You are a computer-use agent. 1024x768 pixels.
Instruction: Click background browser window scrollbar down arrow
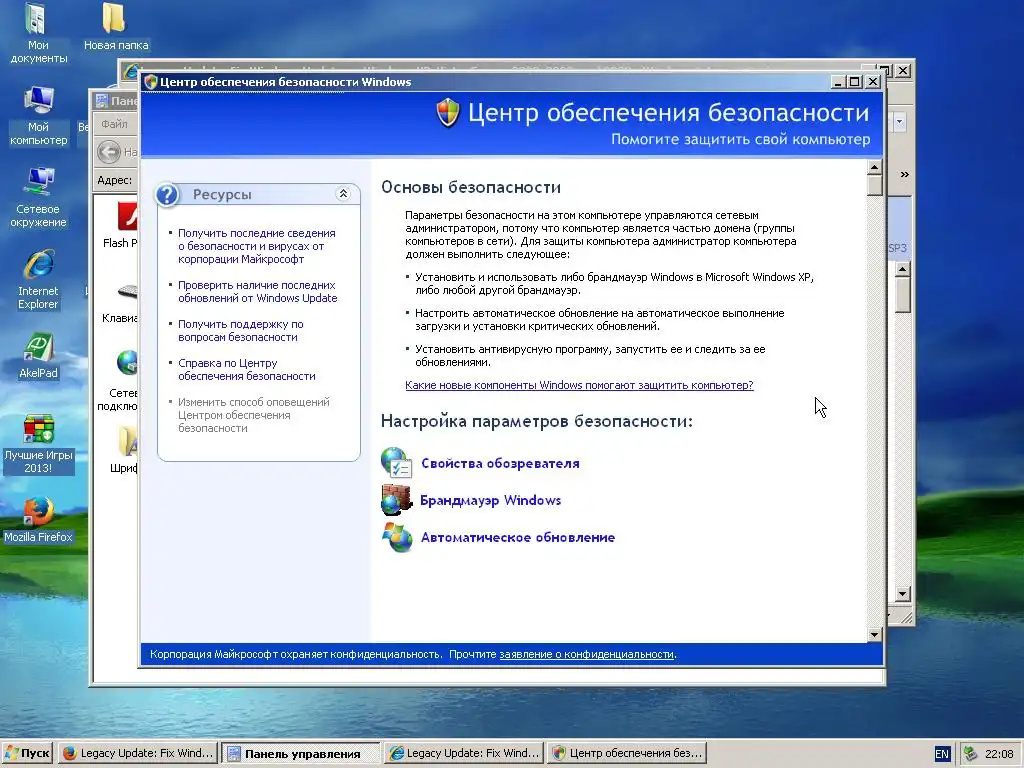(x=903, y=594)
